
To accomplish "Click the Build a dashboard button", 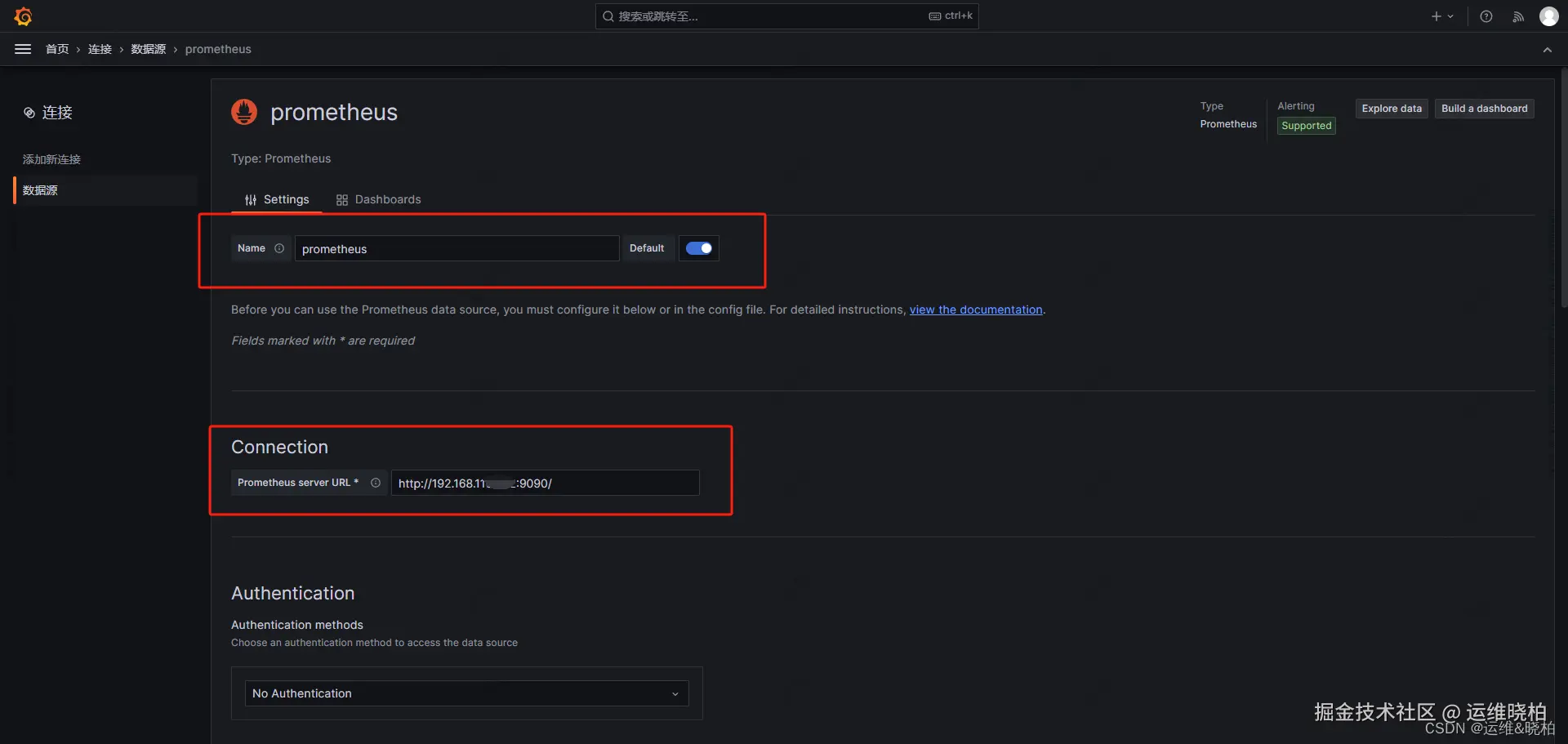I will tap(1485, 109).
